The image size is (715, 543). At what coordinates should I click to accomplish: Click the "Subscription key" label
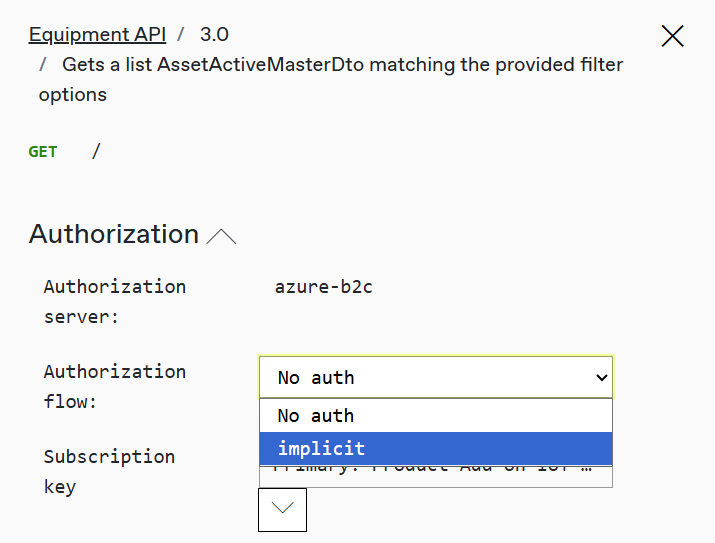109,471
